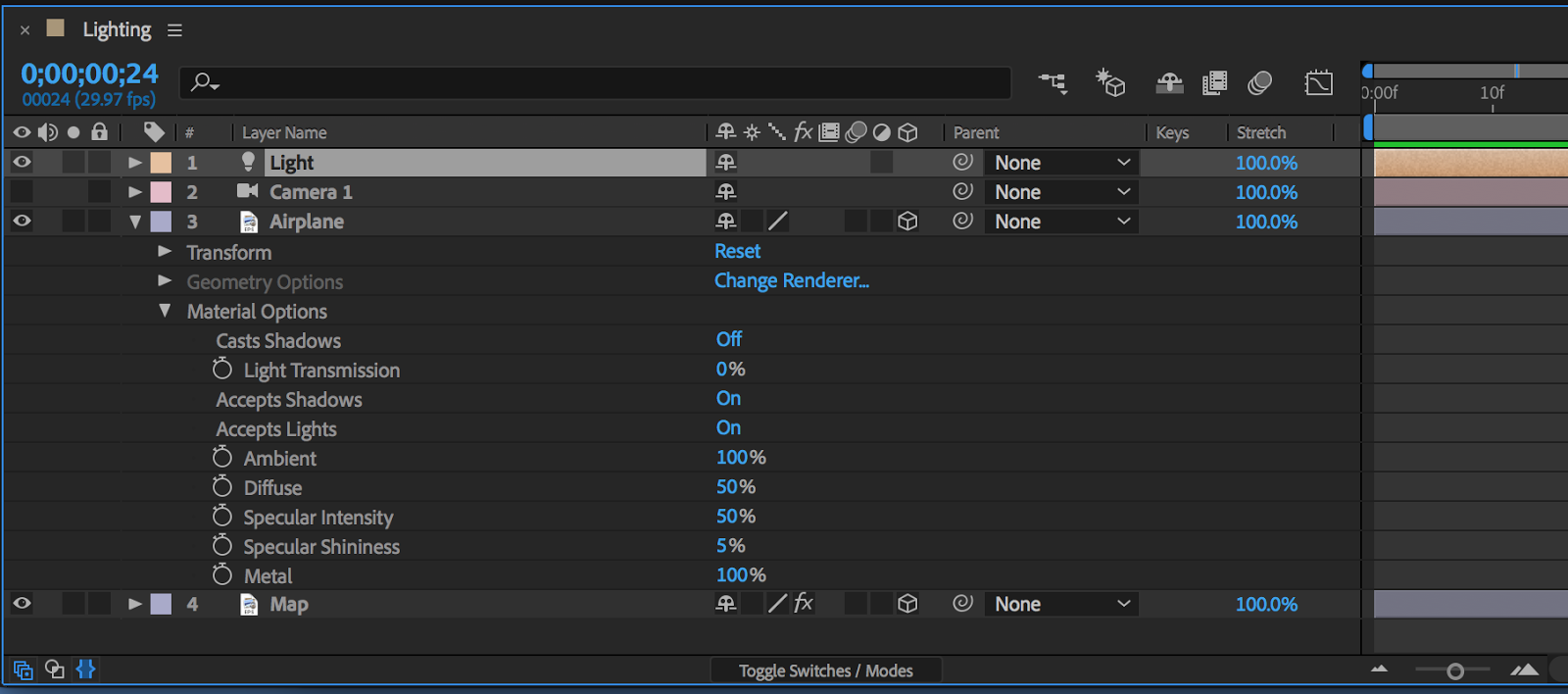Click the Stretch column header
Viewport: 1568px width, 694px height.
[1261, 132]
